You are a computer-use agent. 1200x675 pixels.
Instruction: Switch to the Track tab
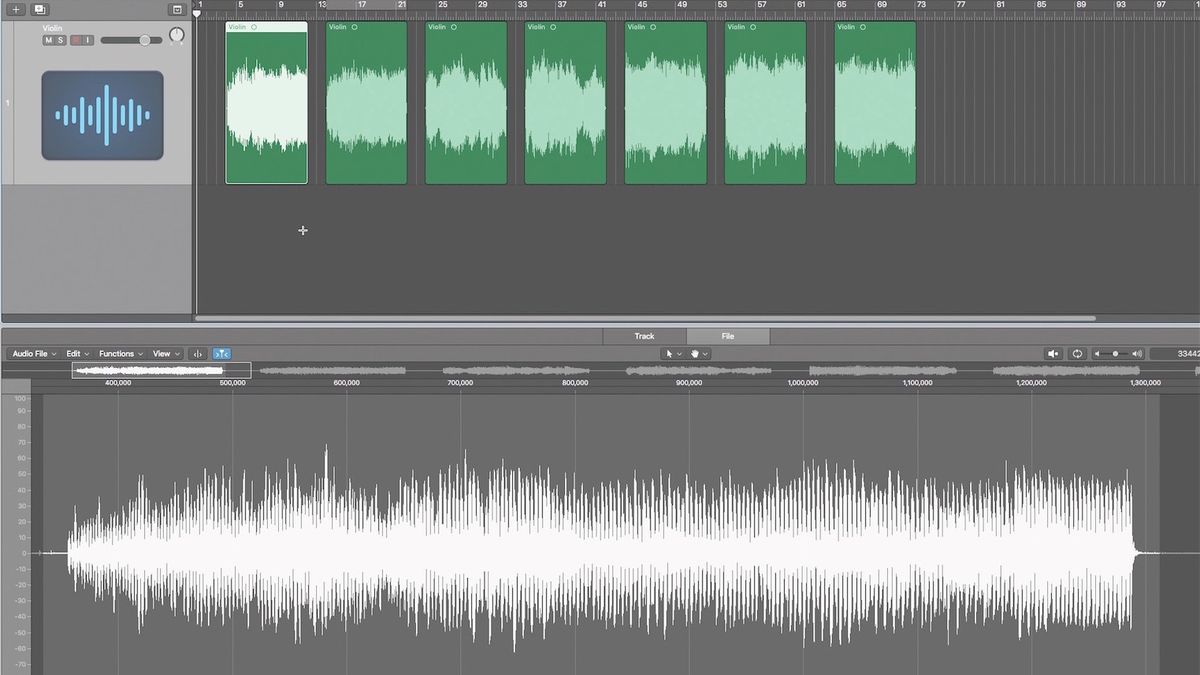[645, 336]
